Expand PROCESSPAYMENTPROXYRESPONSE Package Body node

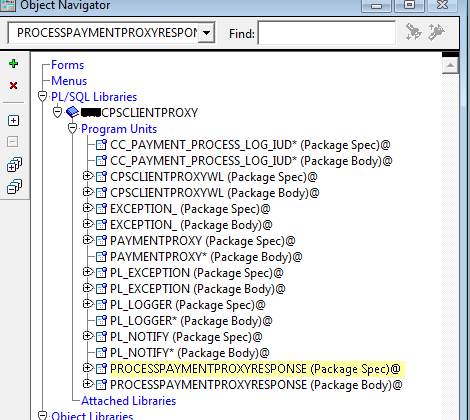[x=87, y=384]
